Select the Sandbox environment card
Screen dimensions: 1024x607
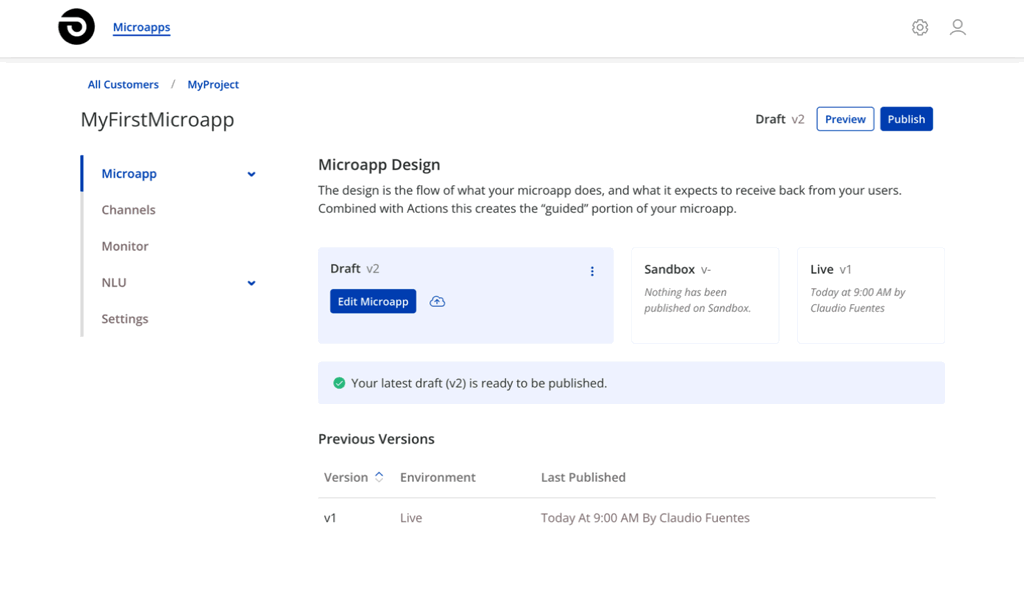click(705, 295)
